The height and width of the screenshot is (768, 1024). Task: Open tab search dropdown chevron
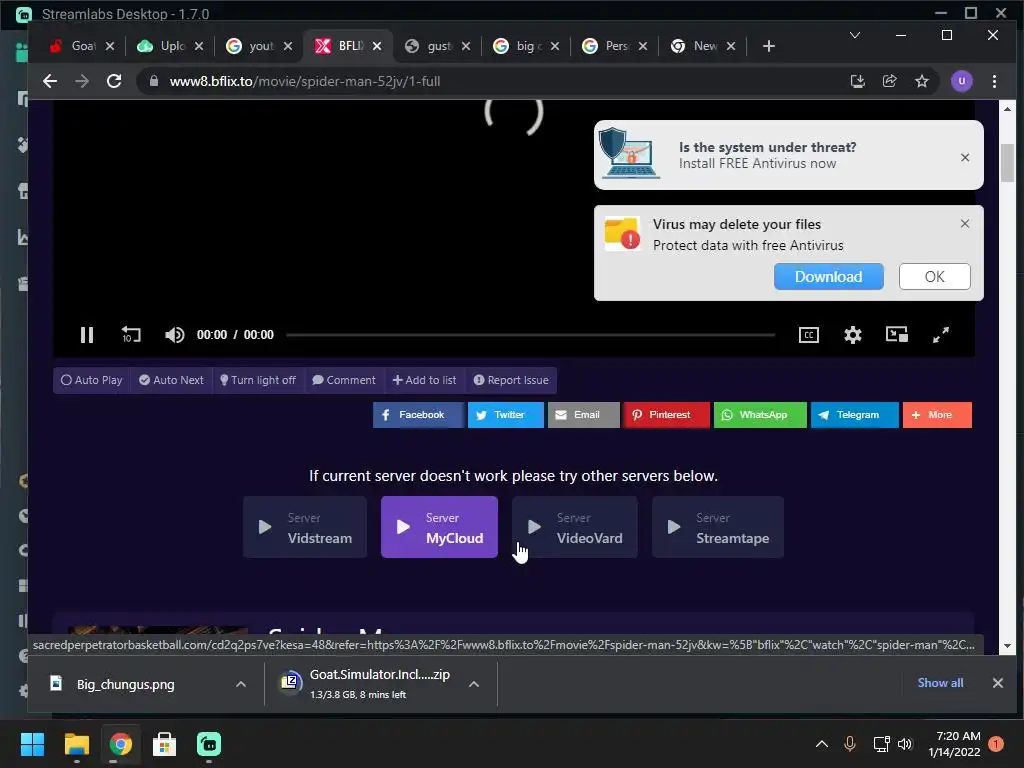(x=854, y=35)
